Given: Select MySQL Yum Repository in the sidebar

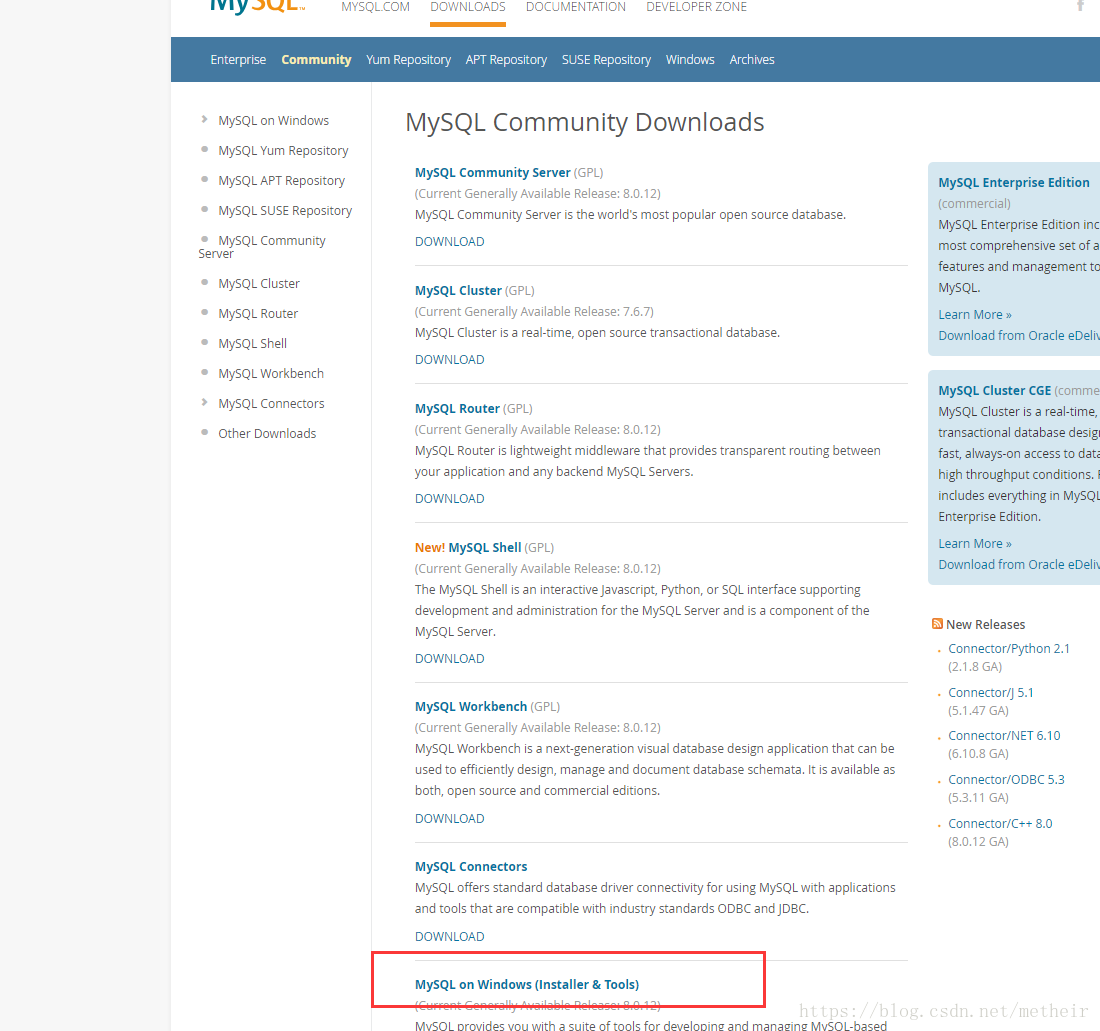Looking at the screenshot, I should pos(283,151).
